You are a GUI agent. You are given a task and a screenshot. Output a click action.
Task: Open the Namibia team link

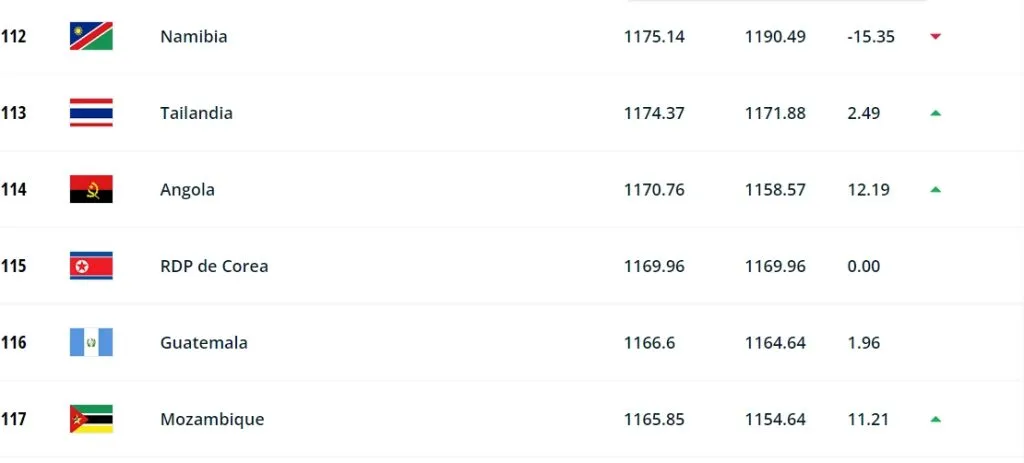coord(193,37)
